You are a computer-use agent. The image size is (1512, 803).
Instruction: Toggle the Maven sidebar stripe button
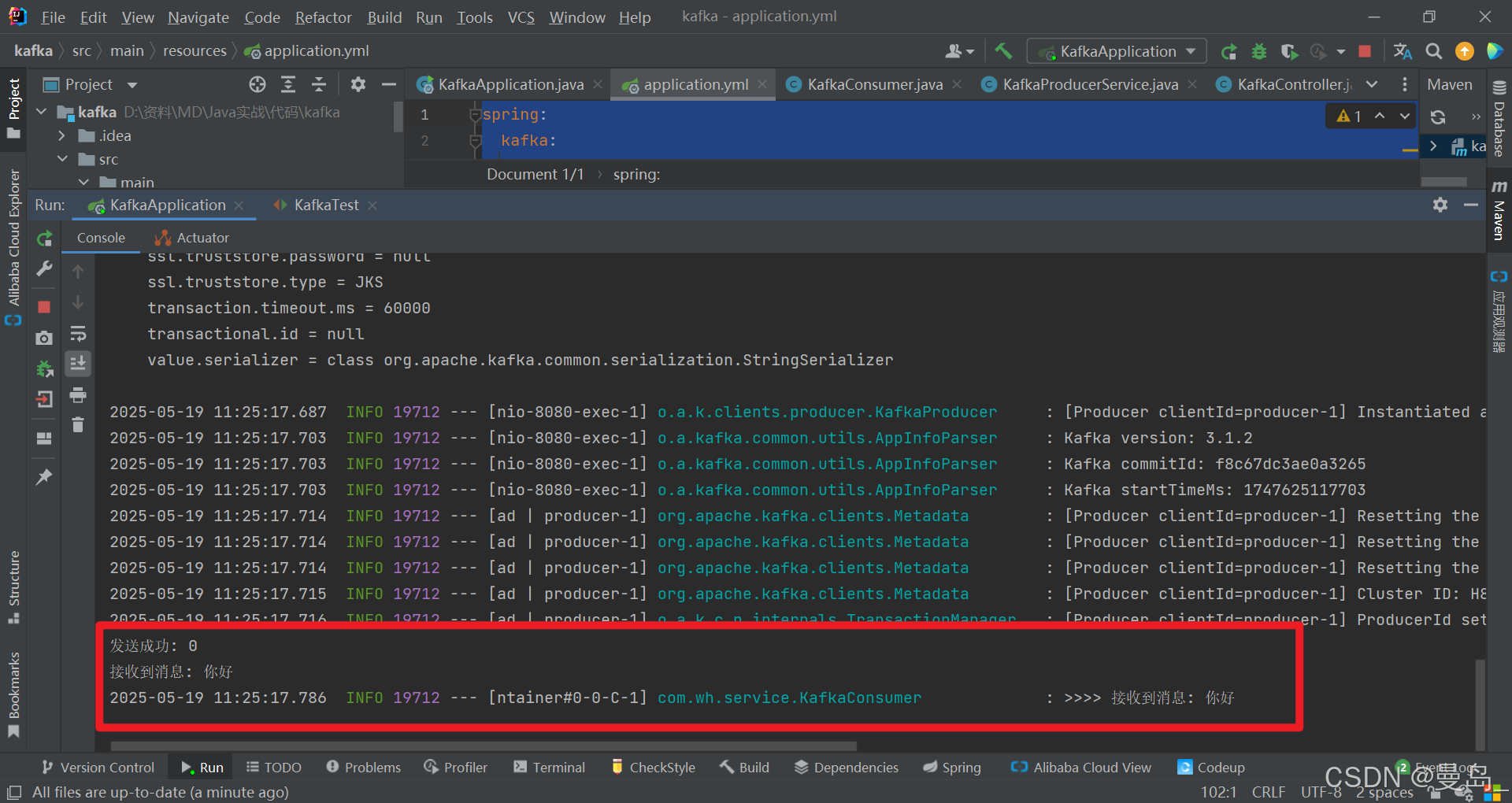[1499, 210]
